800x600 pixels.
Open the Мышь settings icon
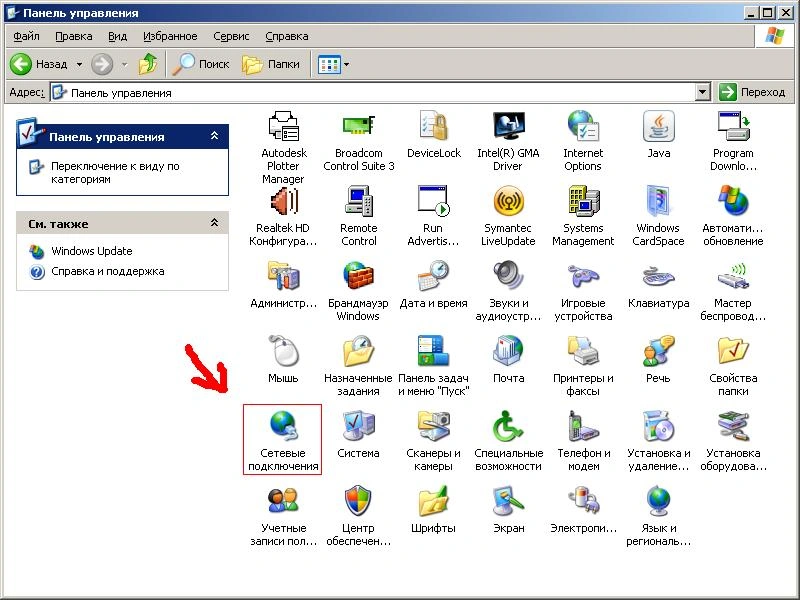pyautogui.click(x=283, y=351)
